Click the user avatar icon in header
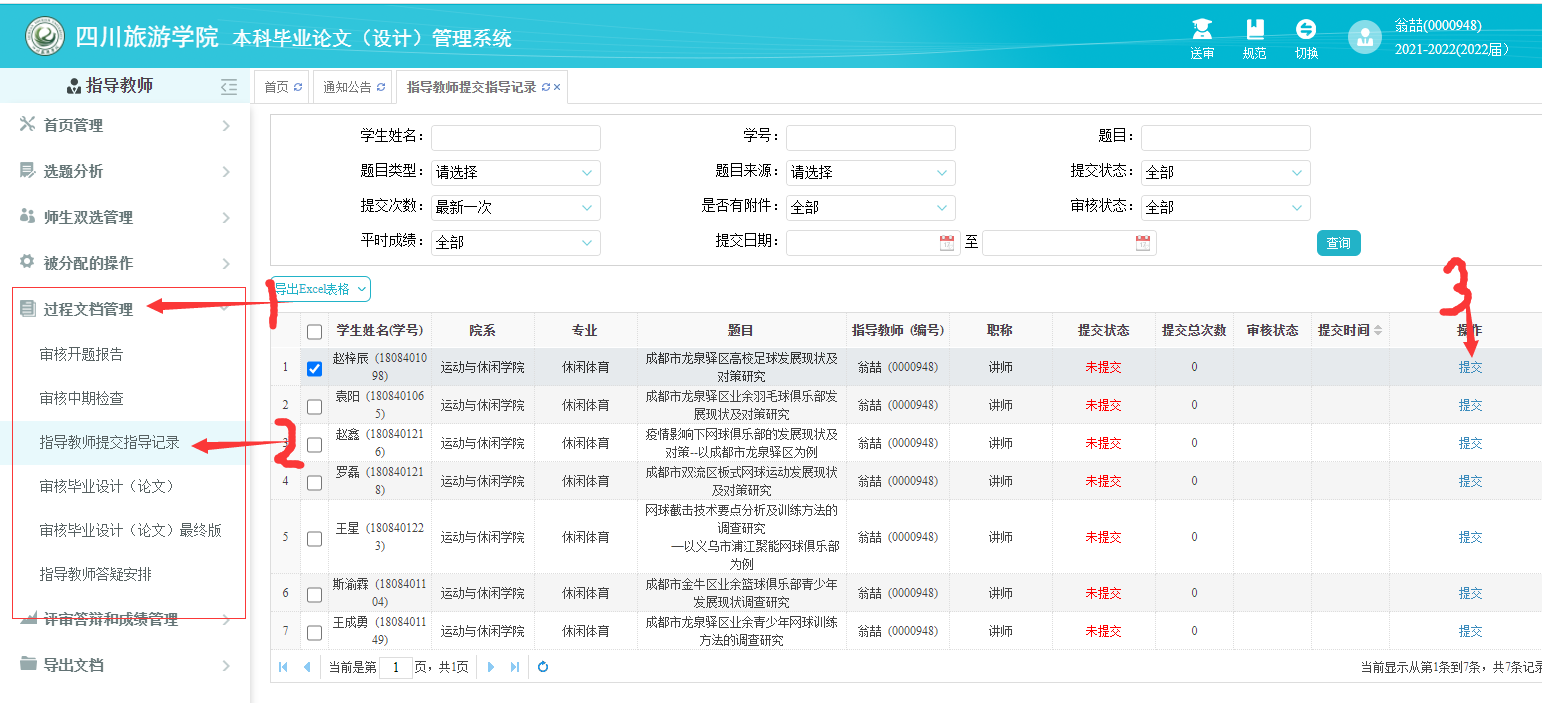Screen dimensions: 1542x703 1364,37
